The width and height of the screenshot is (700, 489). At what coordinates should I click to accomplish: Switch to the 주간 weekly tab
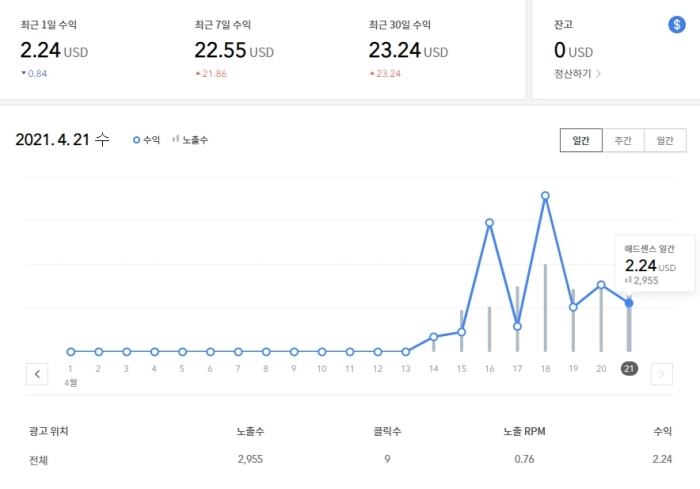pos(623,141)
